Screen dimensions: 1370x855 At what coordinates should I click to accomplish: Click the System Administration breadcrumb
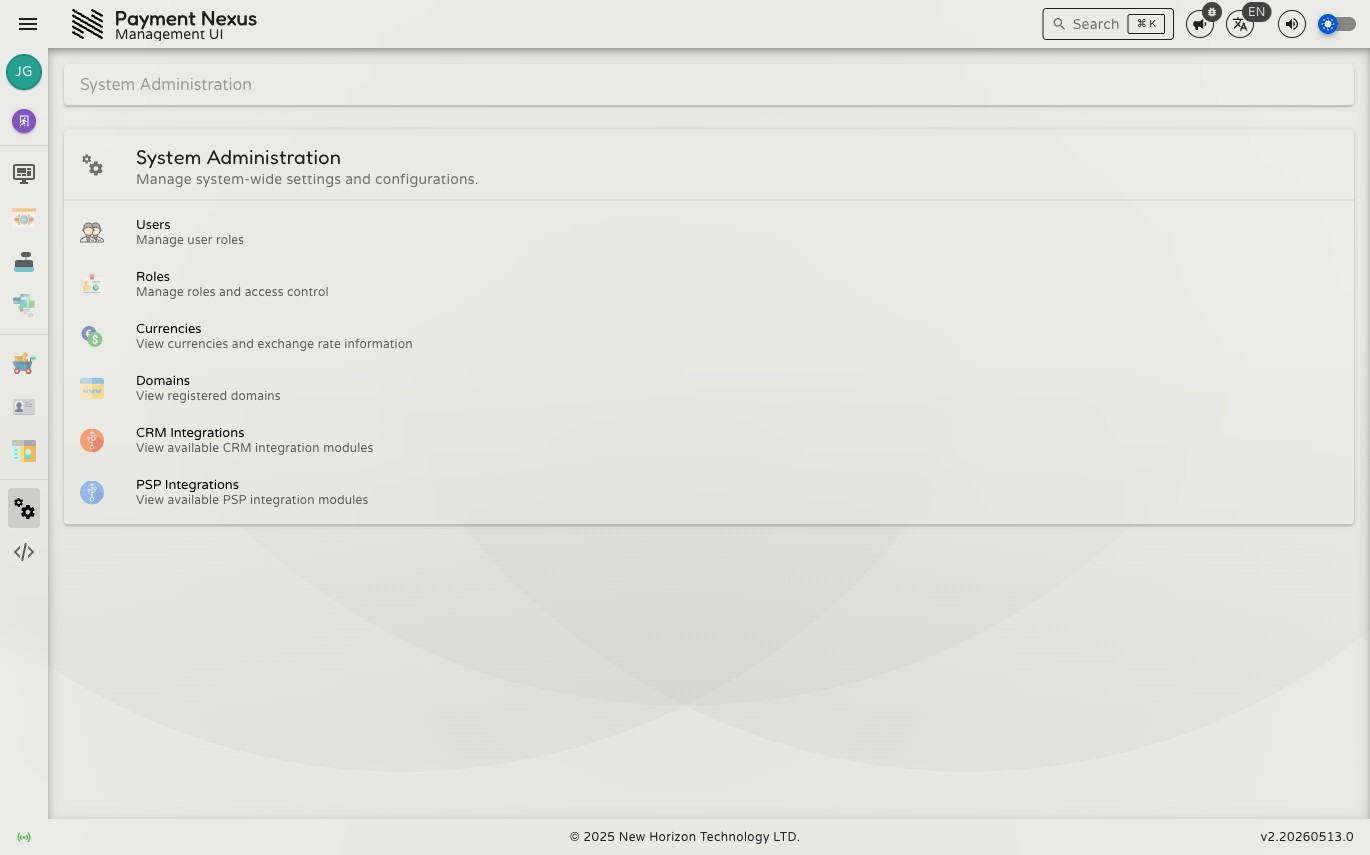tap(166, 85)
